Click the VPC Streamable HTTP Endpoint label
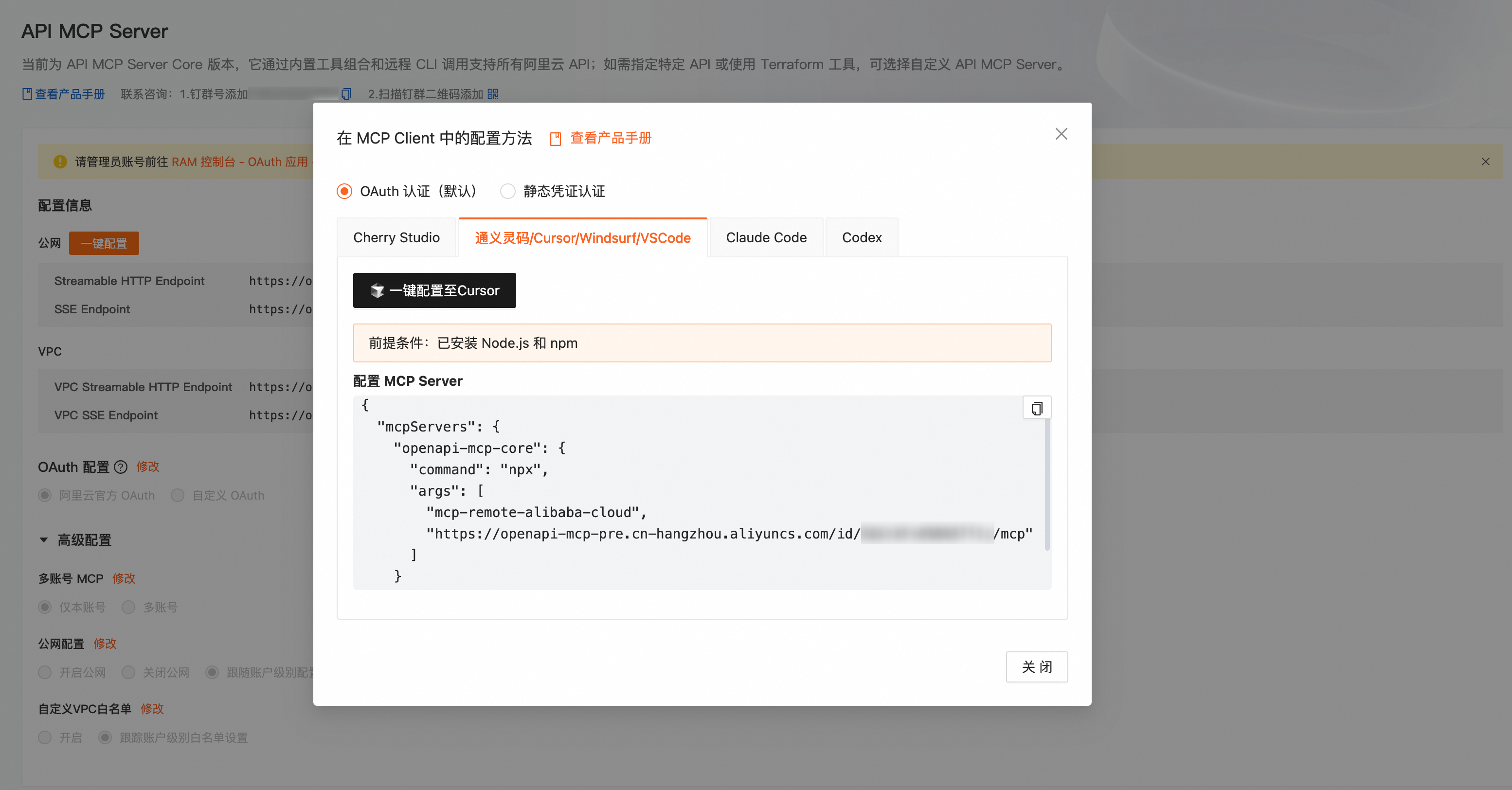The width and height of the screenshot is (1512, 790). pos(143,387)
